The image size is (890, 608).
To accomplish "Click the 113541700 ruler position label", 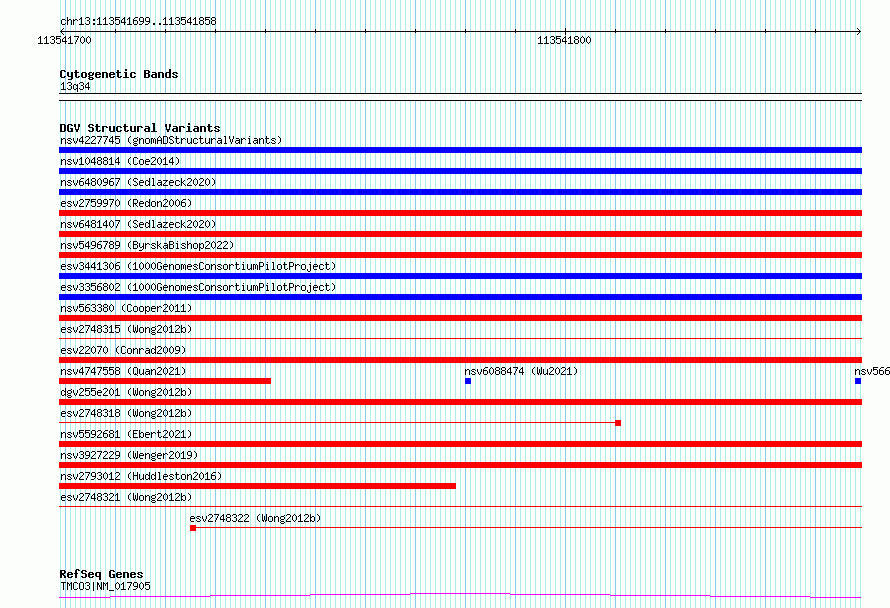I will tap(64, 40).
